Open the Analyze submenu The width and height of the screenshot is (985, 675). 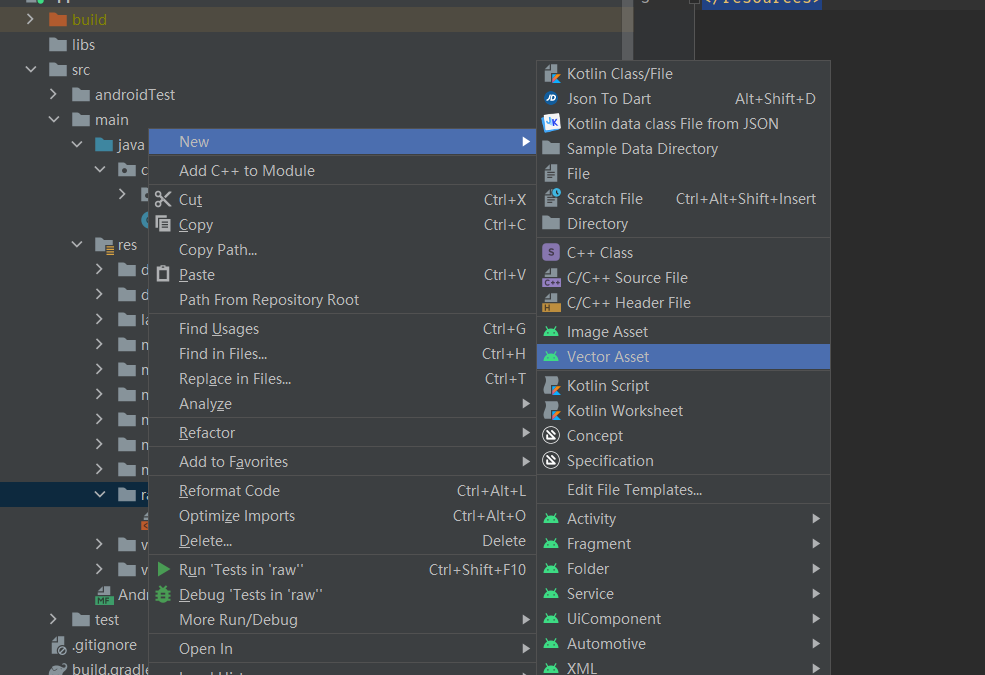(x=342, y=404)
